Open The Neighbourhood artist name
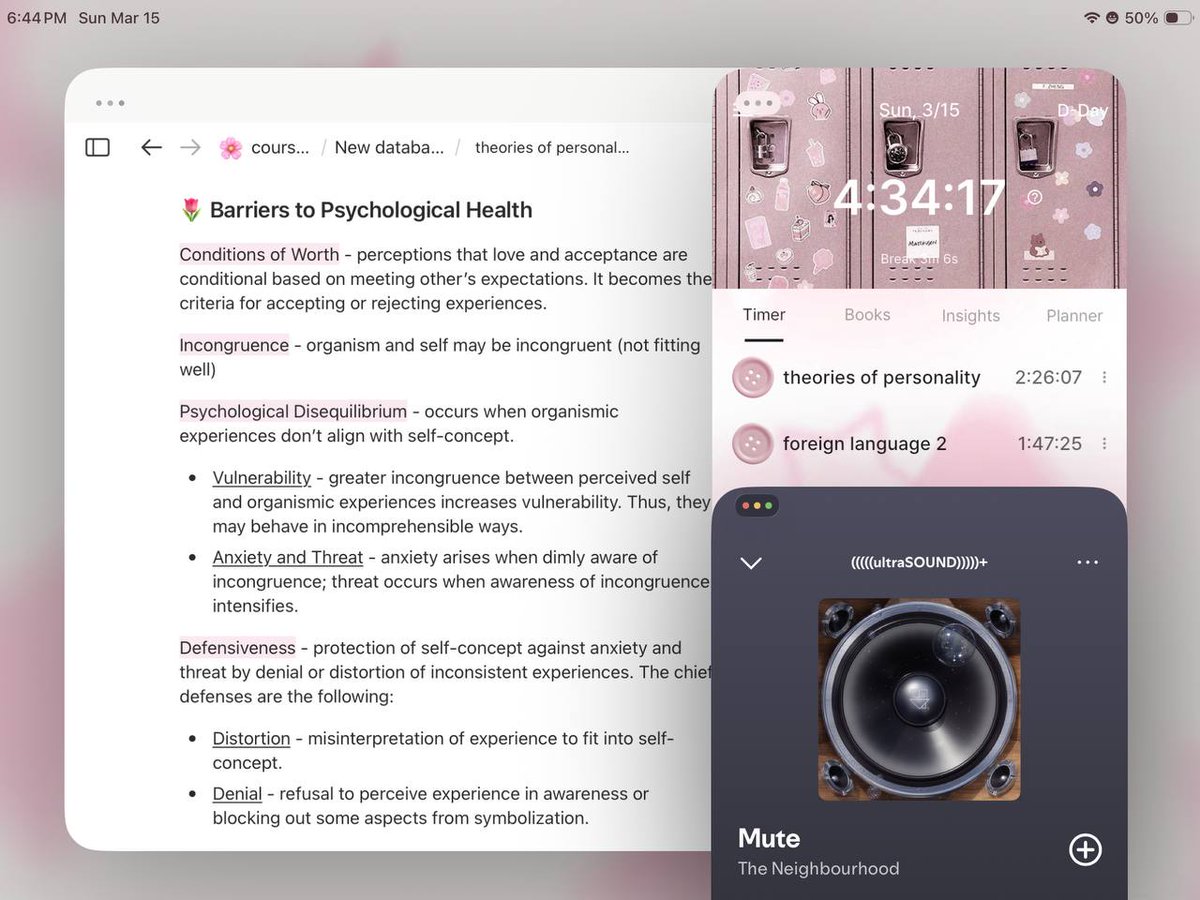1200x900 pixels. coord(818,868)
